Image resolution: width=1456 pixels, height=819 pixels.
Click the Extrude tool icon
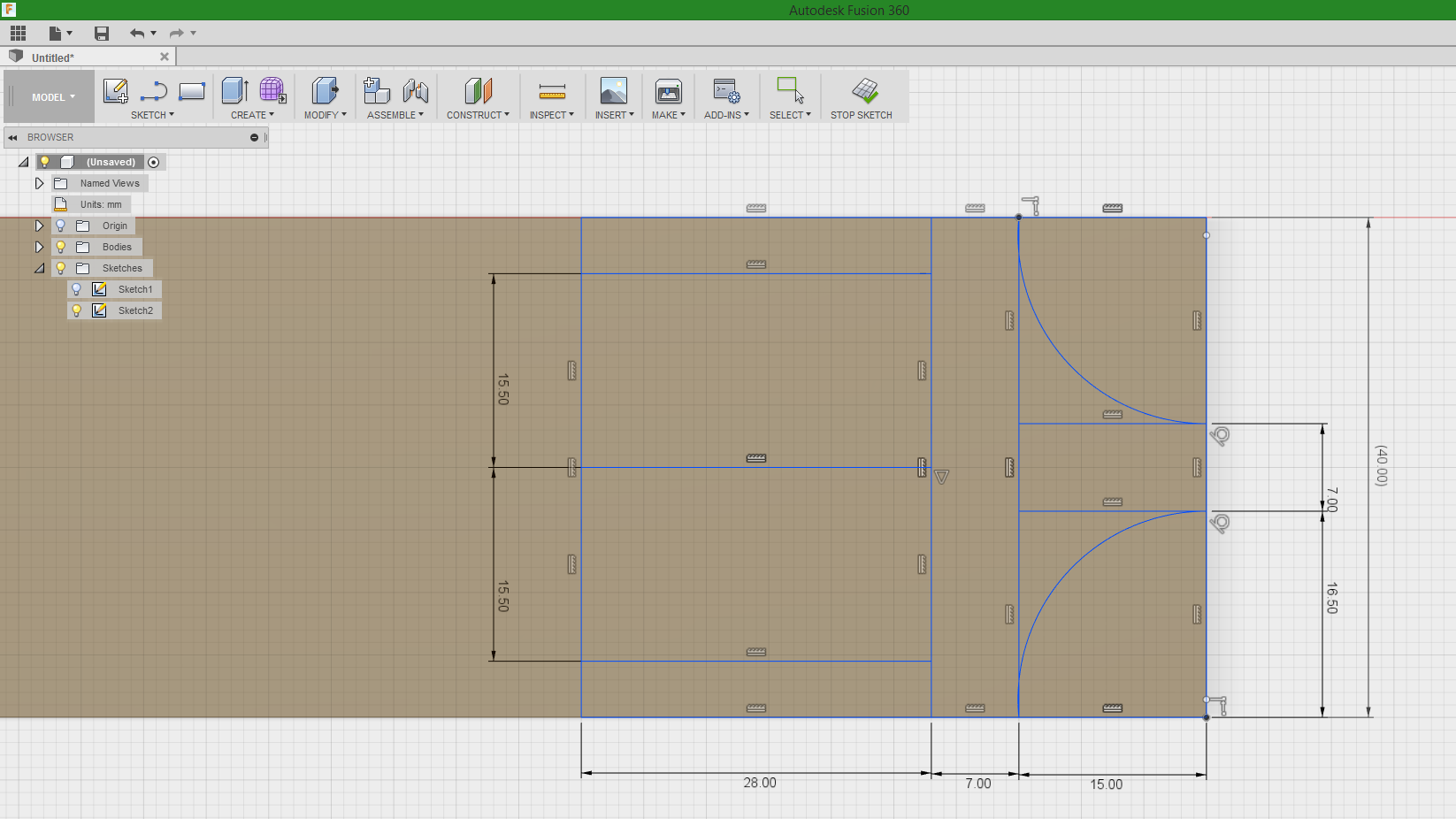point(234,90)
